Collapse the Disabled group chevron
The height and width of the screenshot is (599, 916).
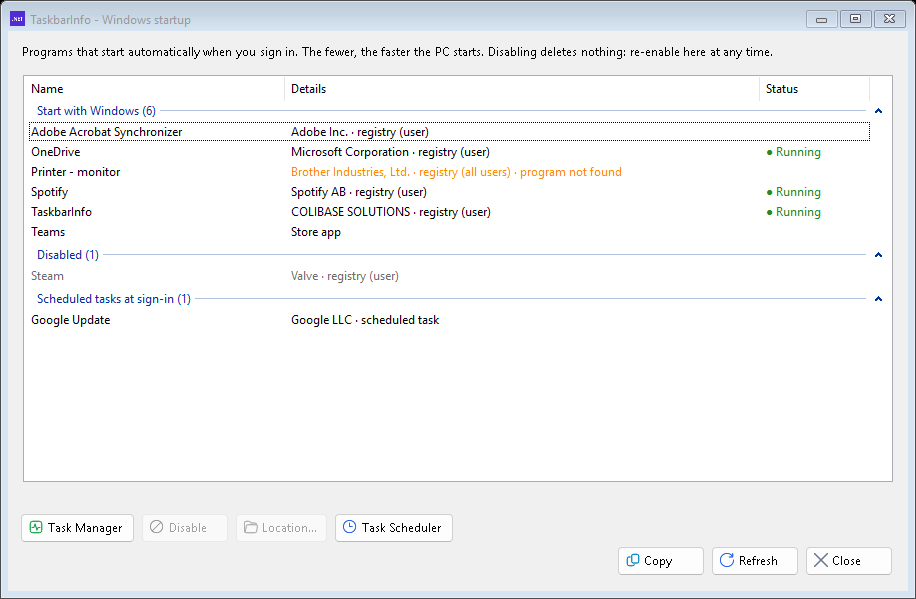pos(878,255)
